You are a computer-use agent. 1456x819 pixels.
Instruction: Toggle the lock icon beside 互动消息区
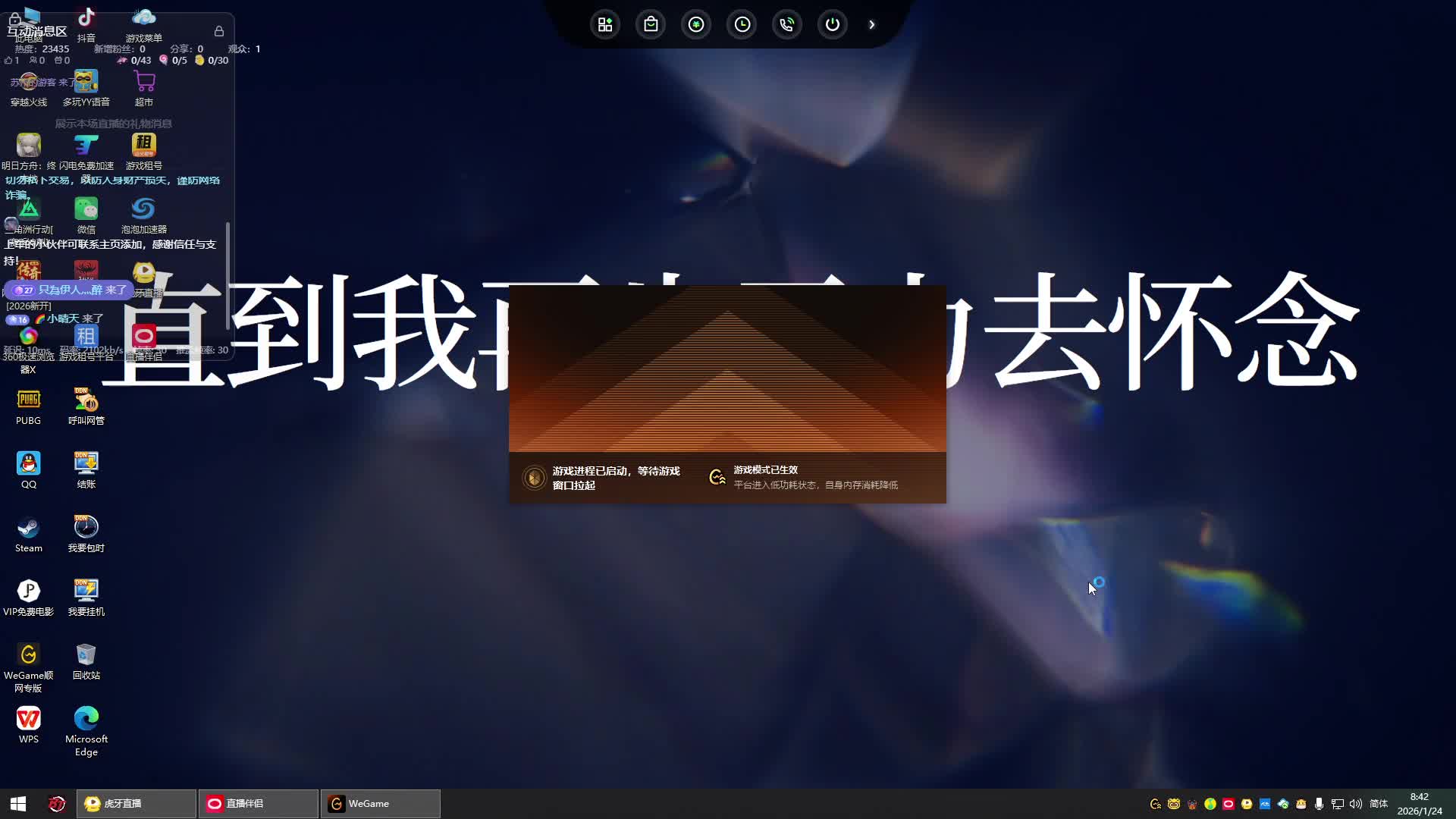(x=13, y=19)
